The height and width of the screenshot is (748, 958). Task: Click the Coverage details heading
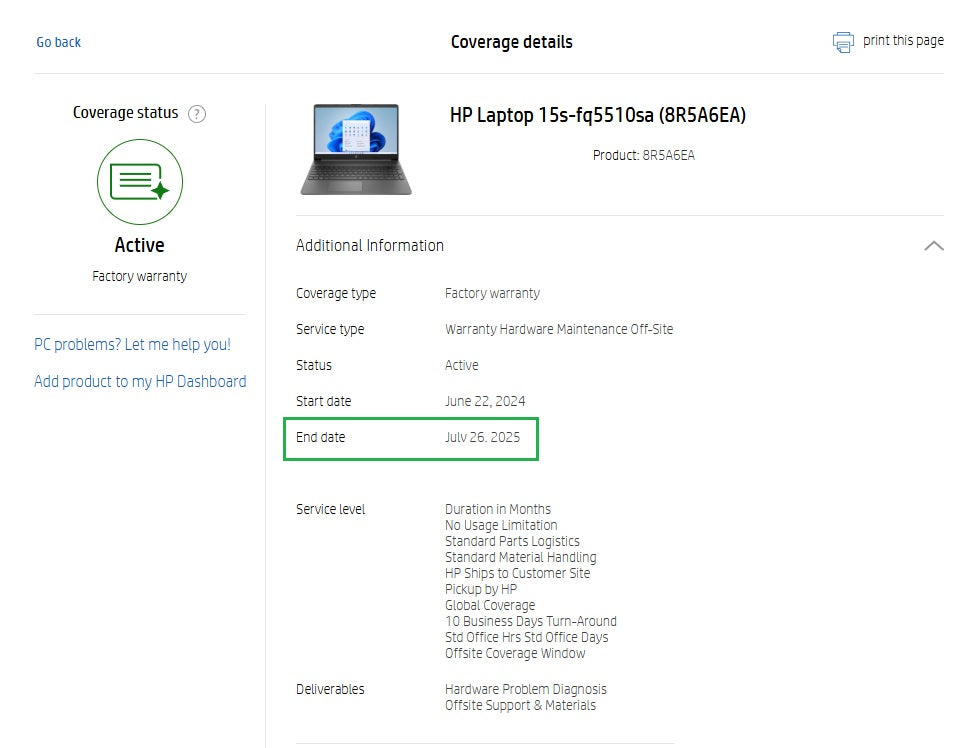tap(511, 42)
